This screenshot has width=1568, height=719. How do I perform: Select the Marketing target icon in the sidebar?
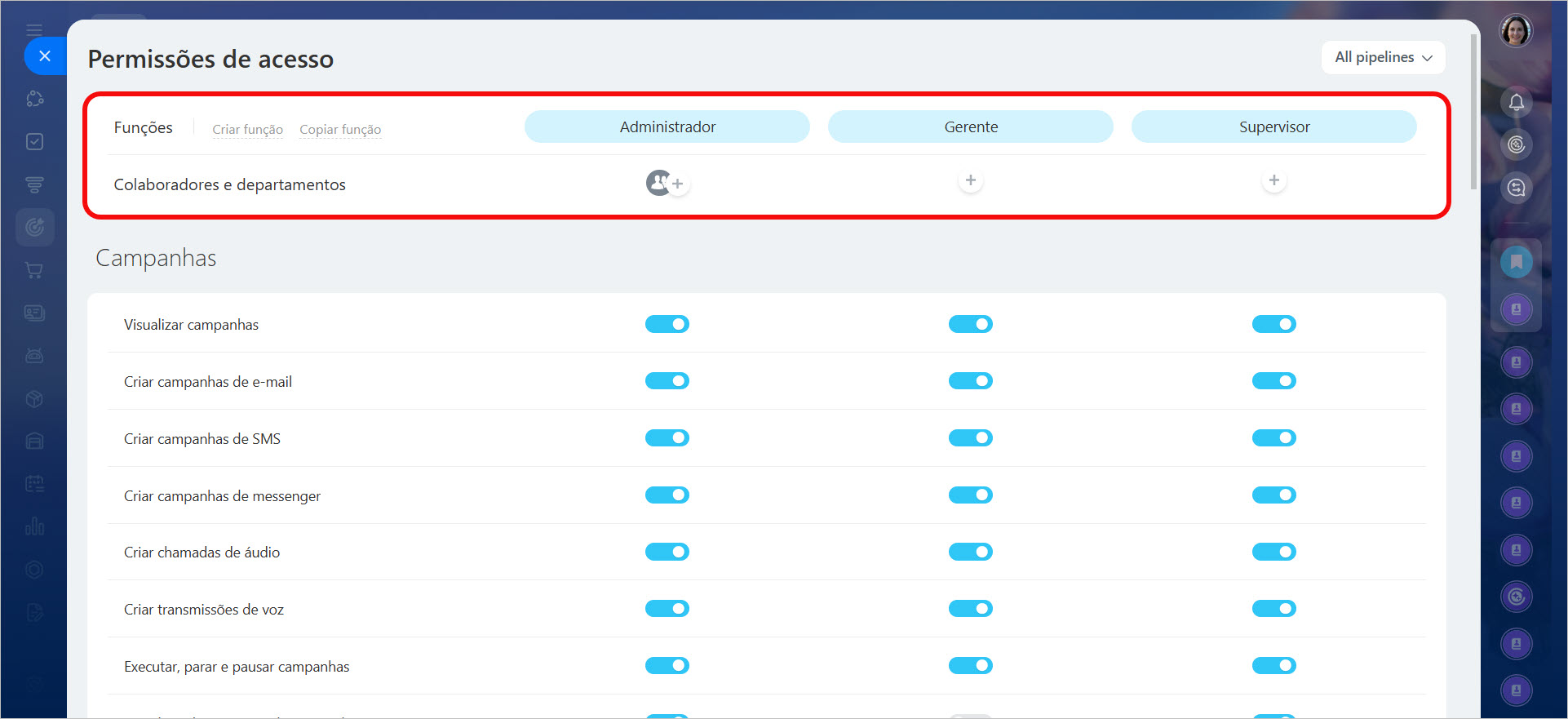(x=34, y=227)
